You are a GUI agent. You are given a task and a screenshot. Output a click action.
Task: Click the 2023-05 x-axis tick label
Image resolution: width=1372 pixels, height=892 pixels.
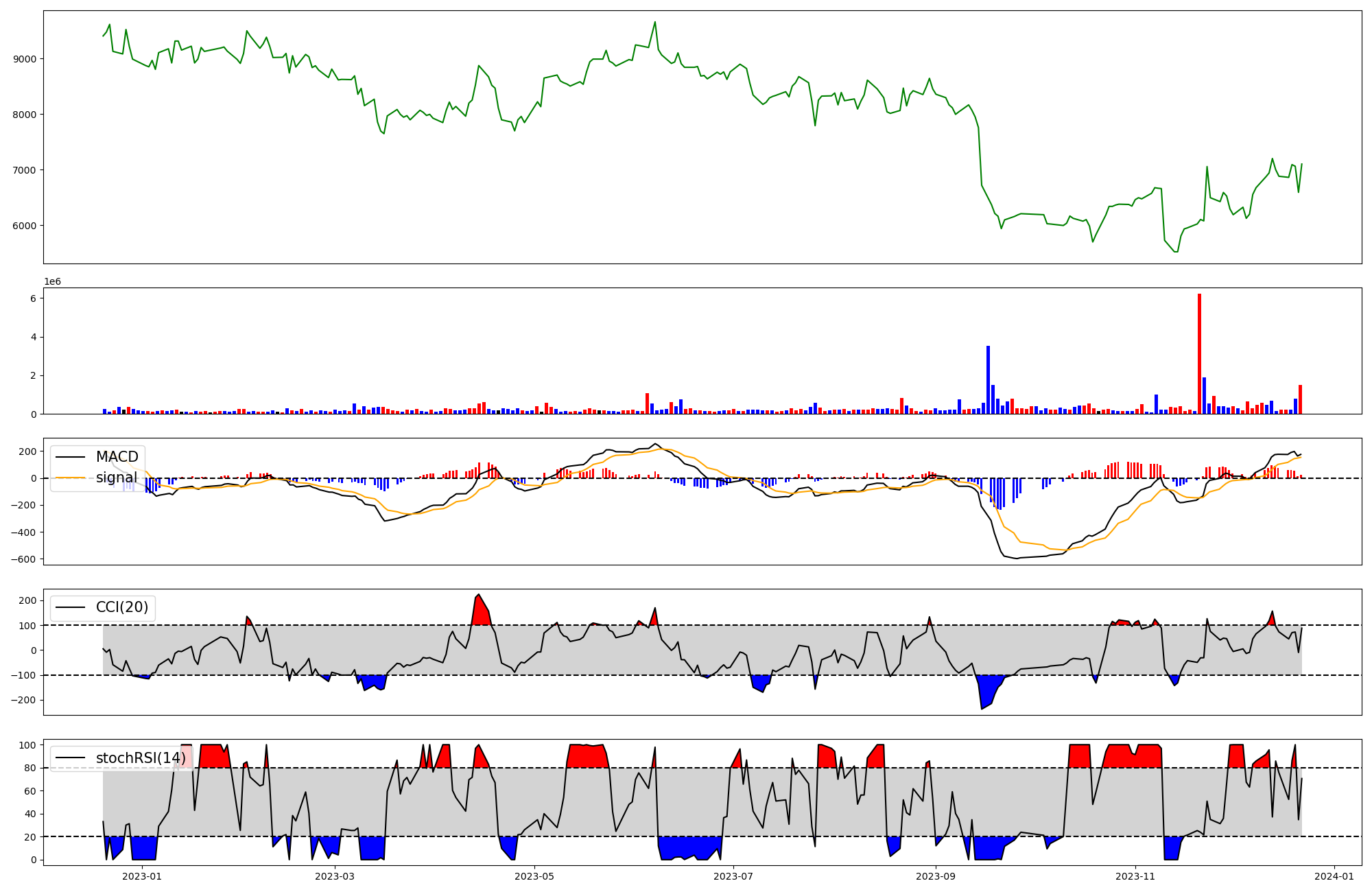pos(534,876)
